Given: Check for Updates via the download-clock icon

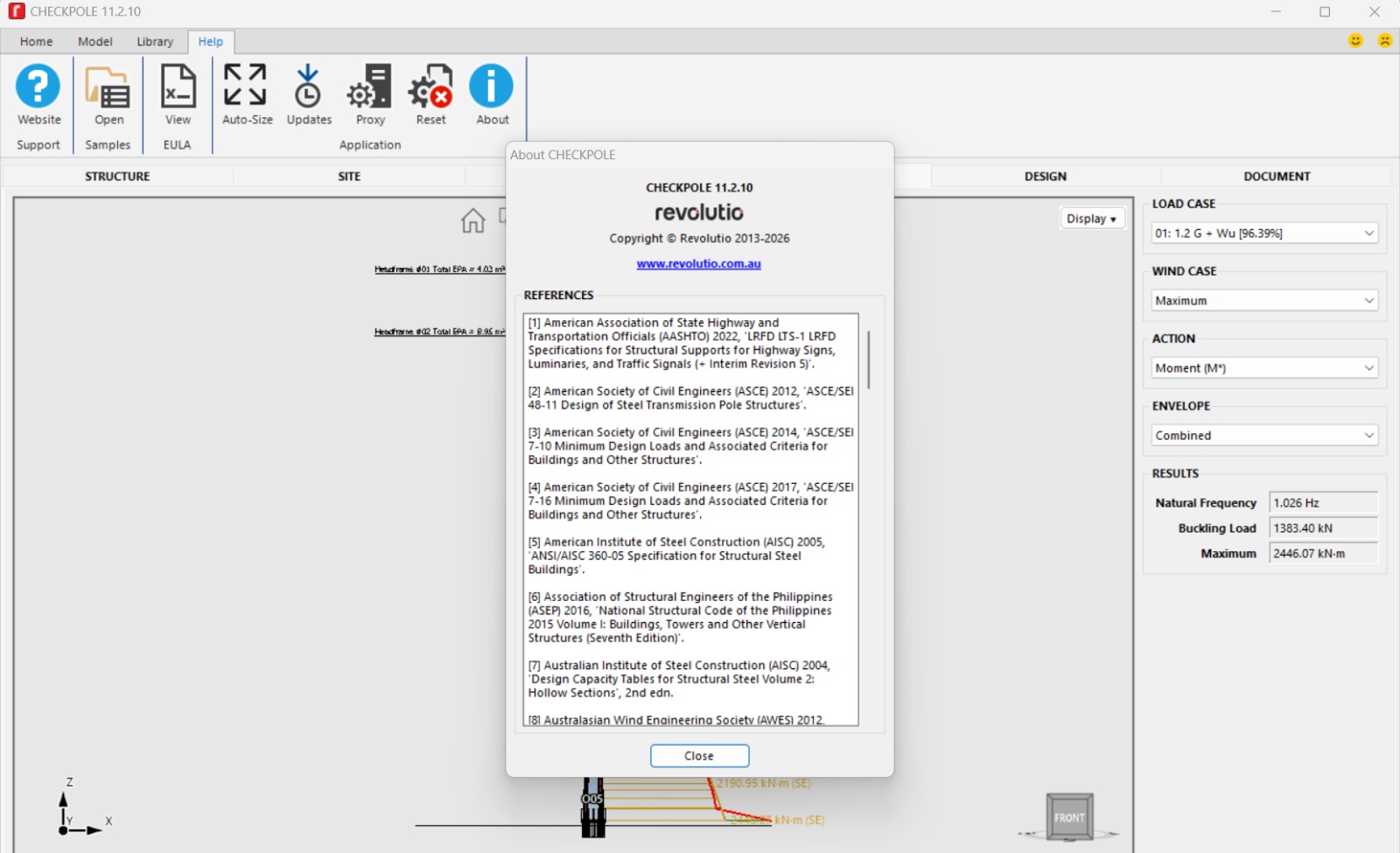Looking at the screenshot, I should [308, 86].
